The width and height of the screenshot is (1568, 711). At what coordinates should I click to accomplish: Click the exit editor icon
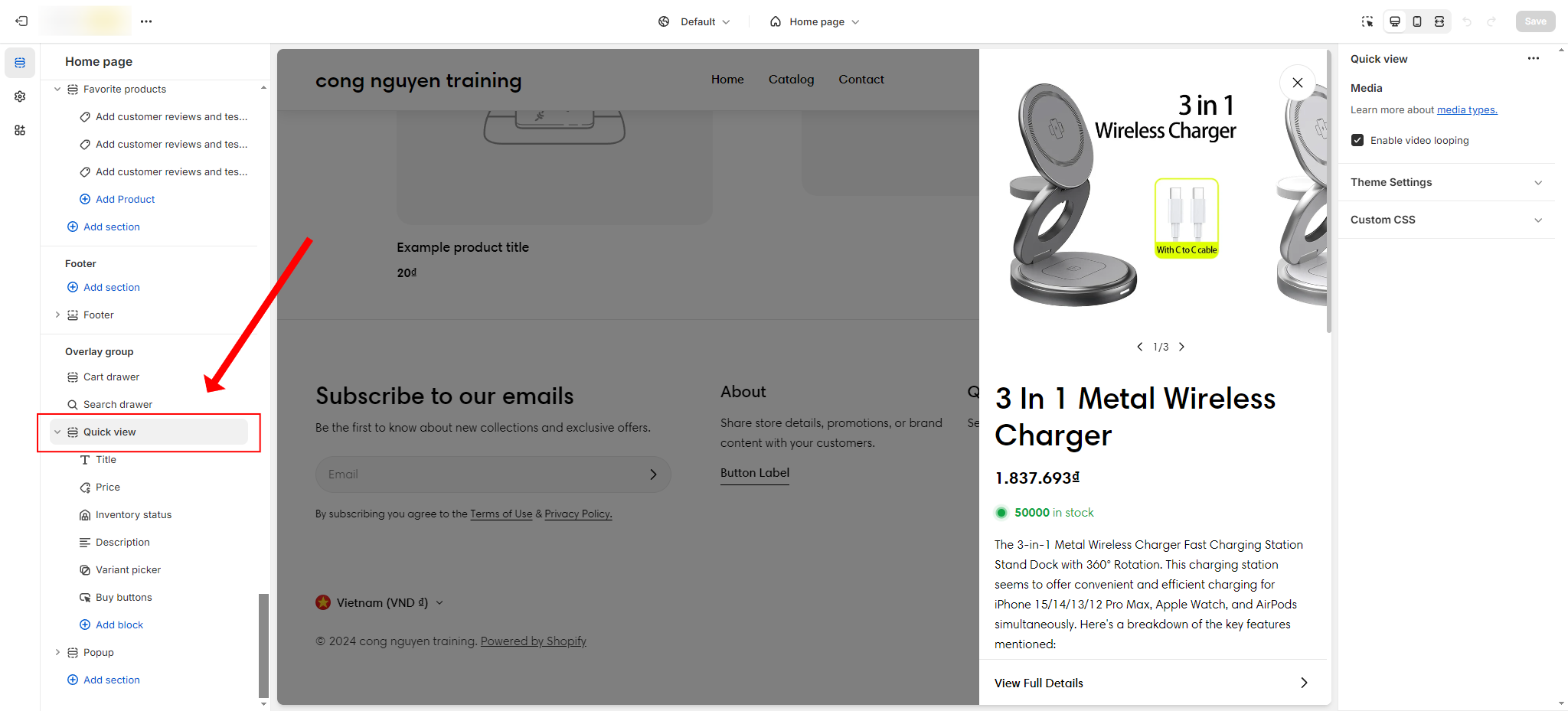(21, 21)
